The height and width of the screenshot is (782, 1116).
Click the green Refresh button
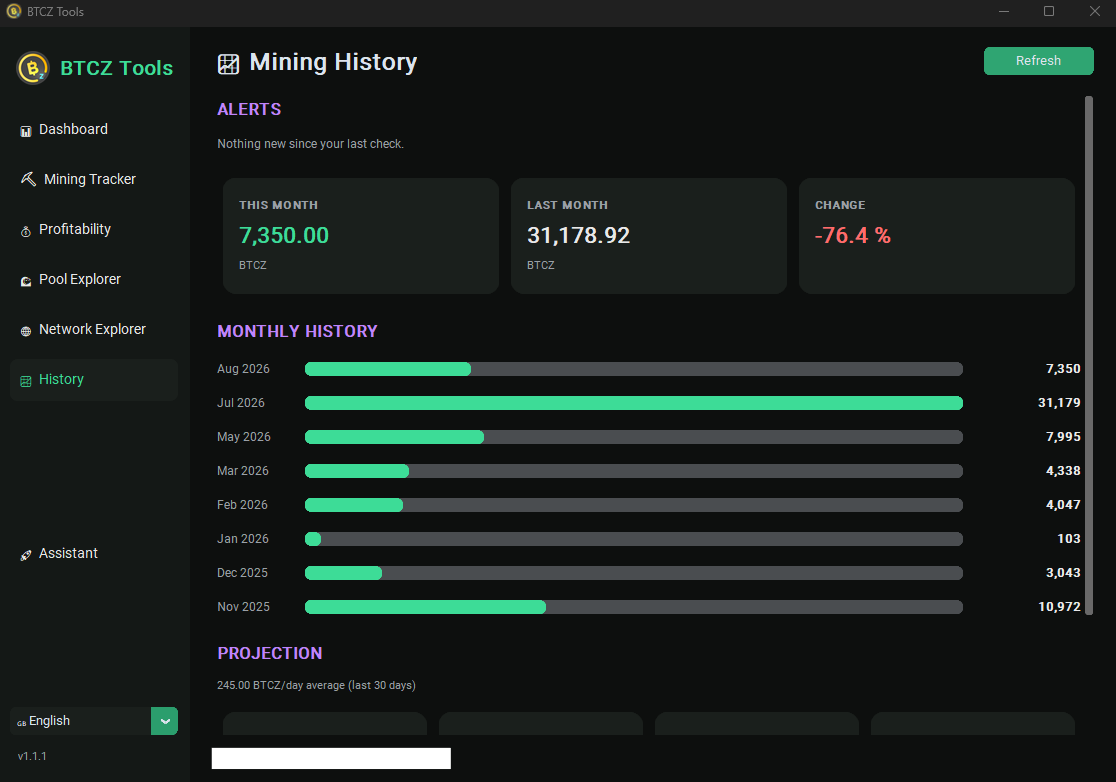coord(1038,60)
